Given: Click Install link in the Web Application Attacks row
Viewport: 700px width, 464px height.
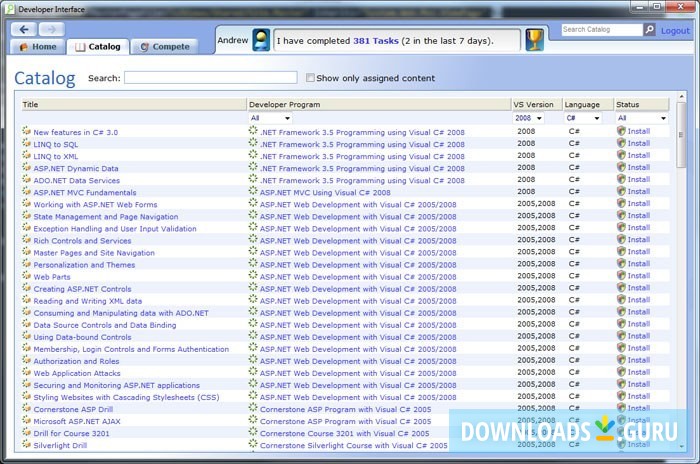Looking at the screenshot, I should pyautogui.click(x=638, y=372).
